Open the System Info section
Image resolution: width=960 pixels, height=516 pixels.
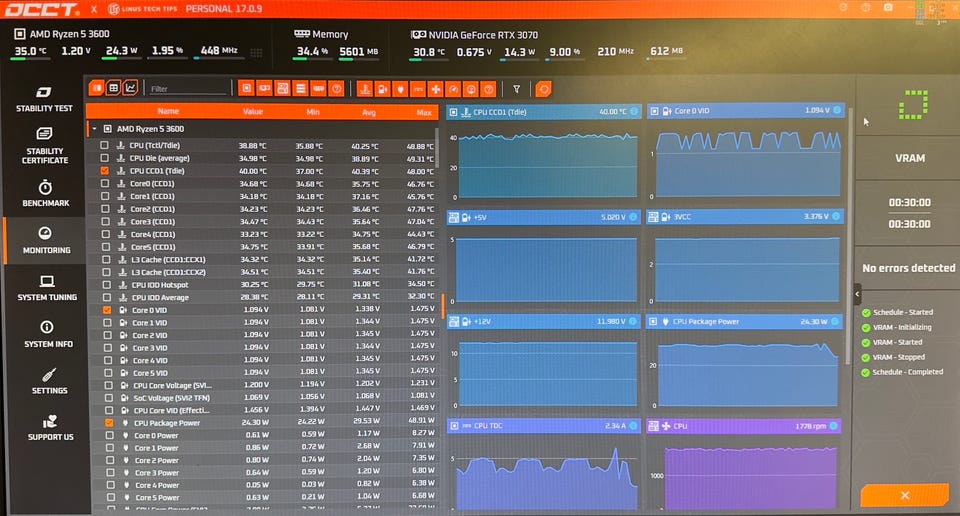[x=48, y=334]
